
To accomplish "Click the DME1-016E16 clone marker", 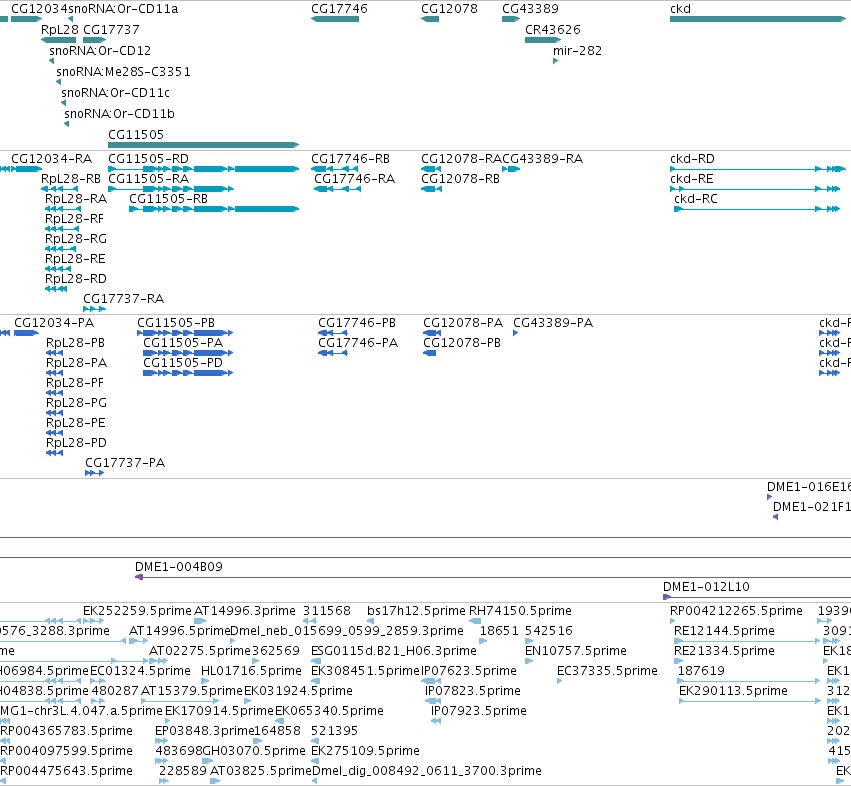I will pyautogui.click(x=770, y=497).
